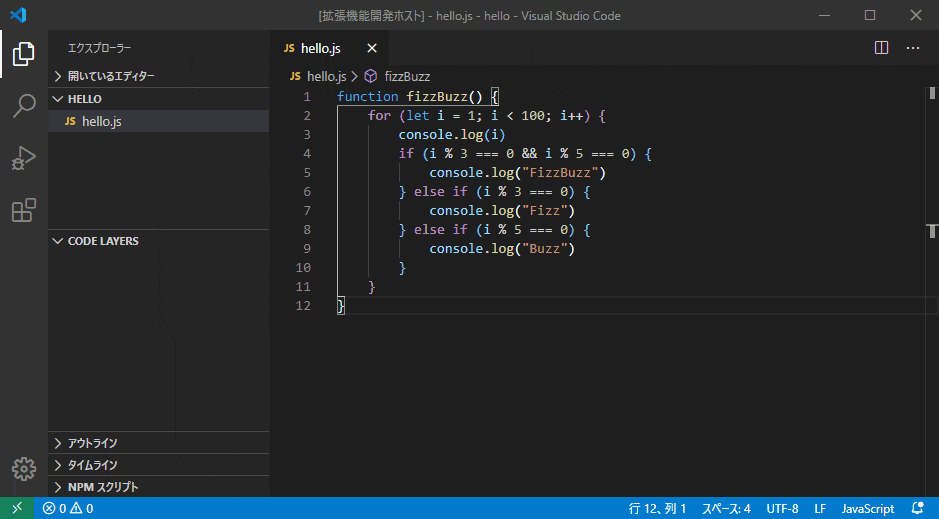Image resolution: width=939 pixels, height=519 pixels.
Task: Click the fizzBuzz breadcrumb item
Action: (x=407, y=76)
